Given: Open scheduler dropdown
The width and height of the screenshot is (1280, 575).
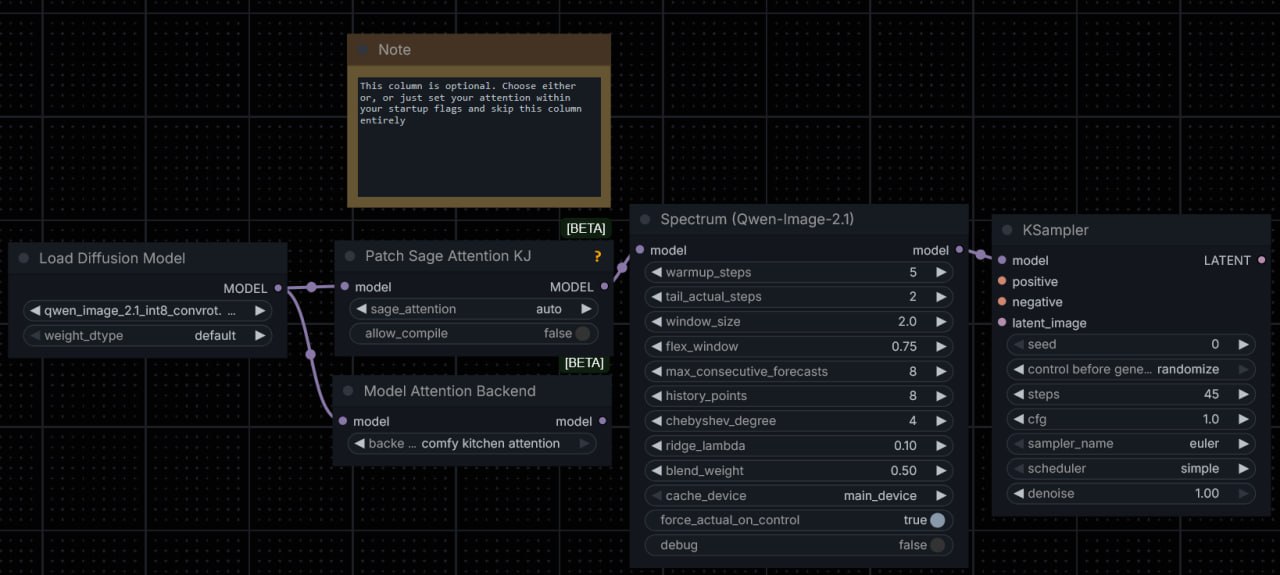Looking at the screenshot, I should (1130, 468).
